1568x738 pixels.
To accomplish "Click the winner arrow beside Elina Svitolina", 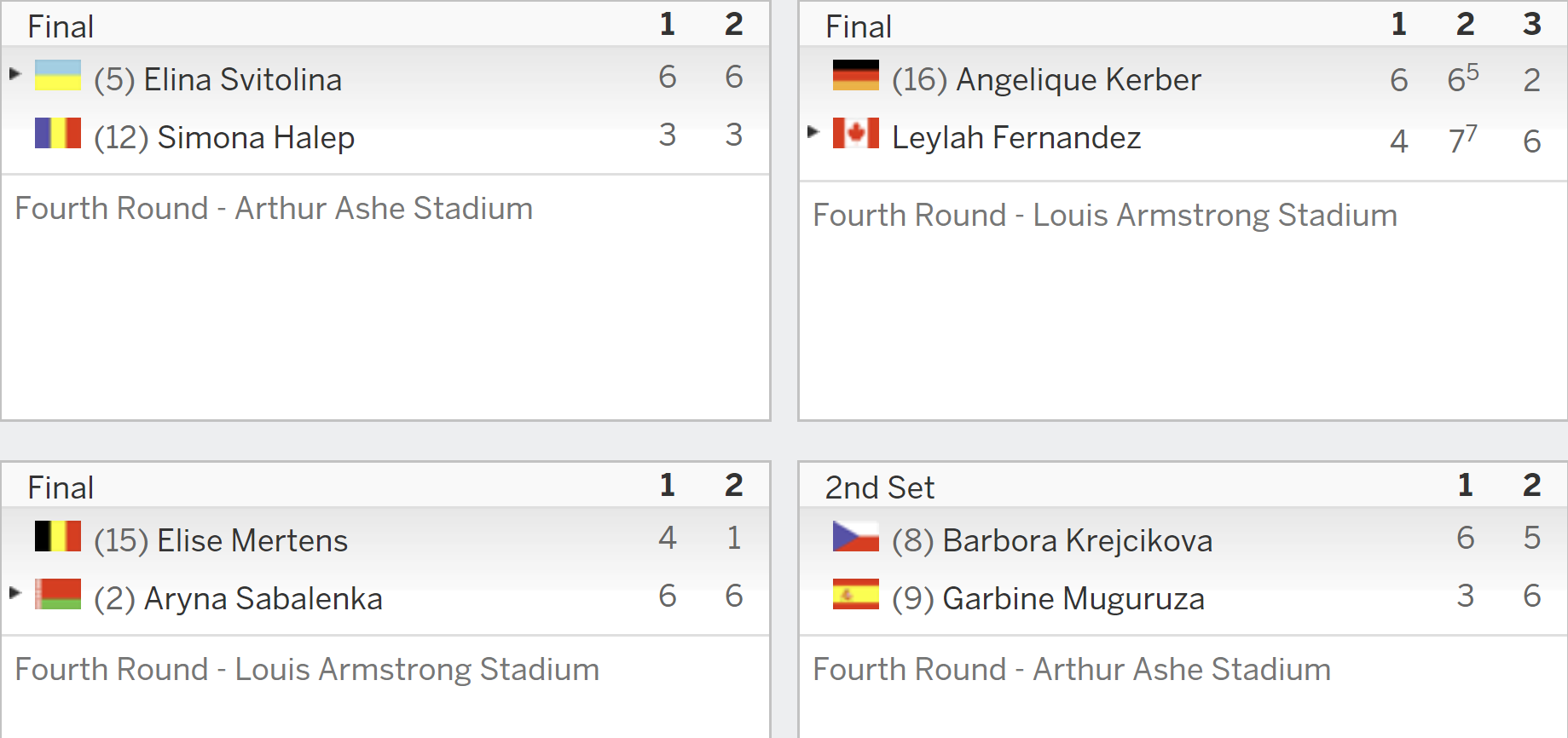I will coord(14,73).
